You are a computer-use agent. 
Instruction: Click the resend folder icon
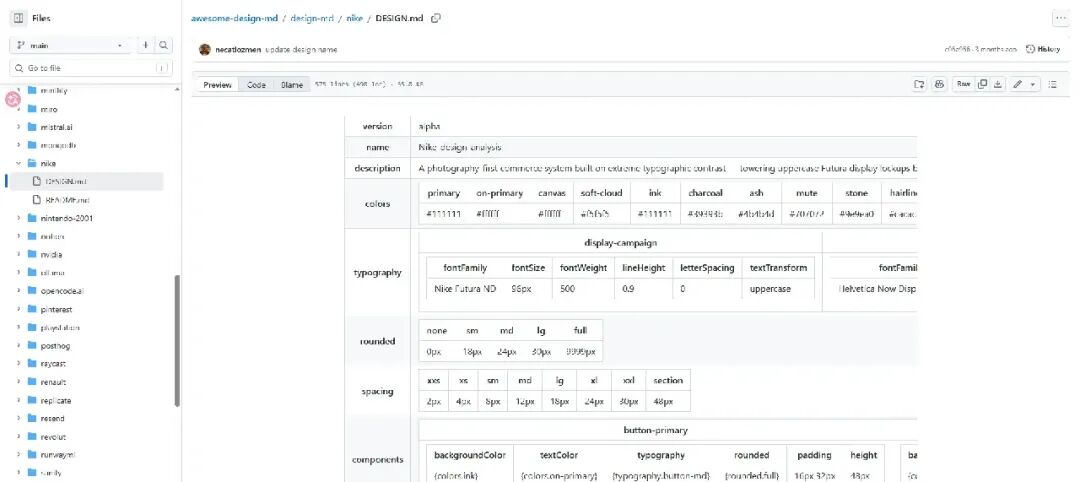32,419
